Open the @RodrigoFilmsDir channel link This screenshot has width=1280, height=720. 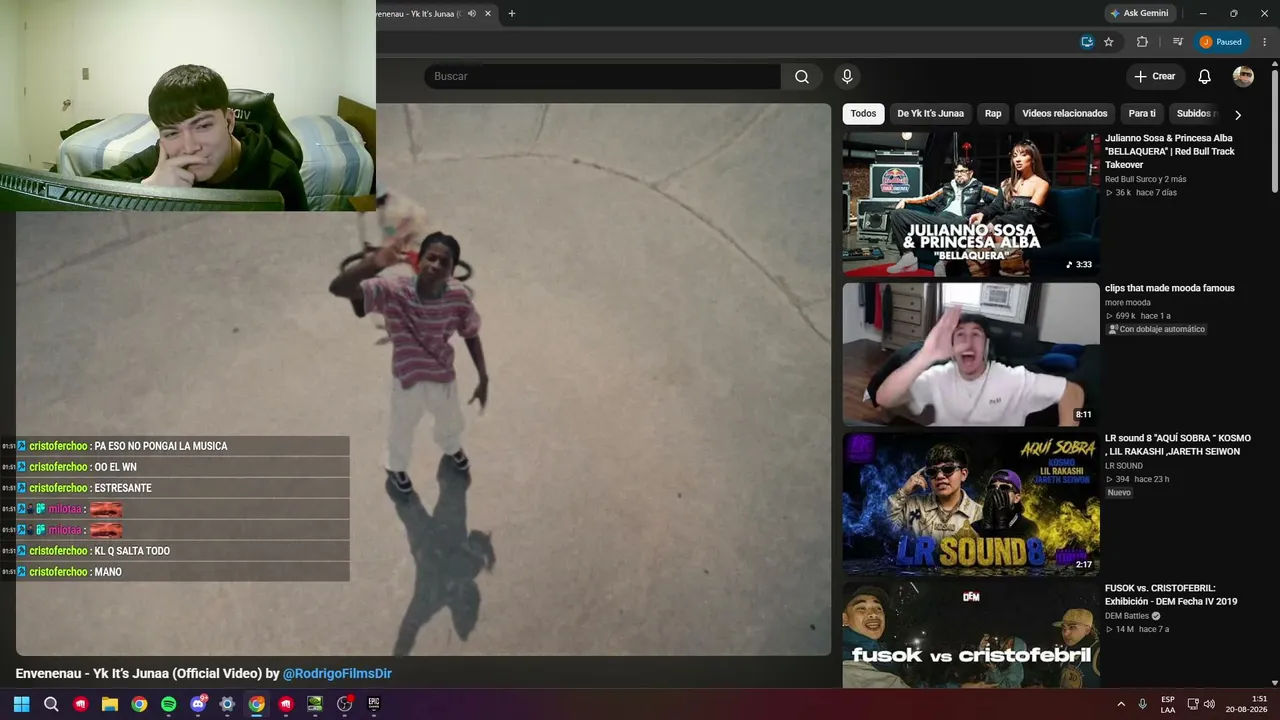337,674
